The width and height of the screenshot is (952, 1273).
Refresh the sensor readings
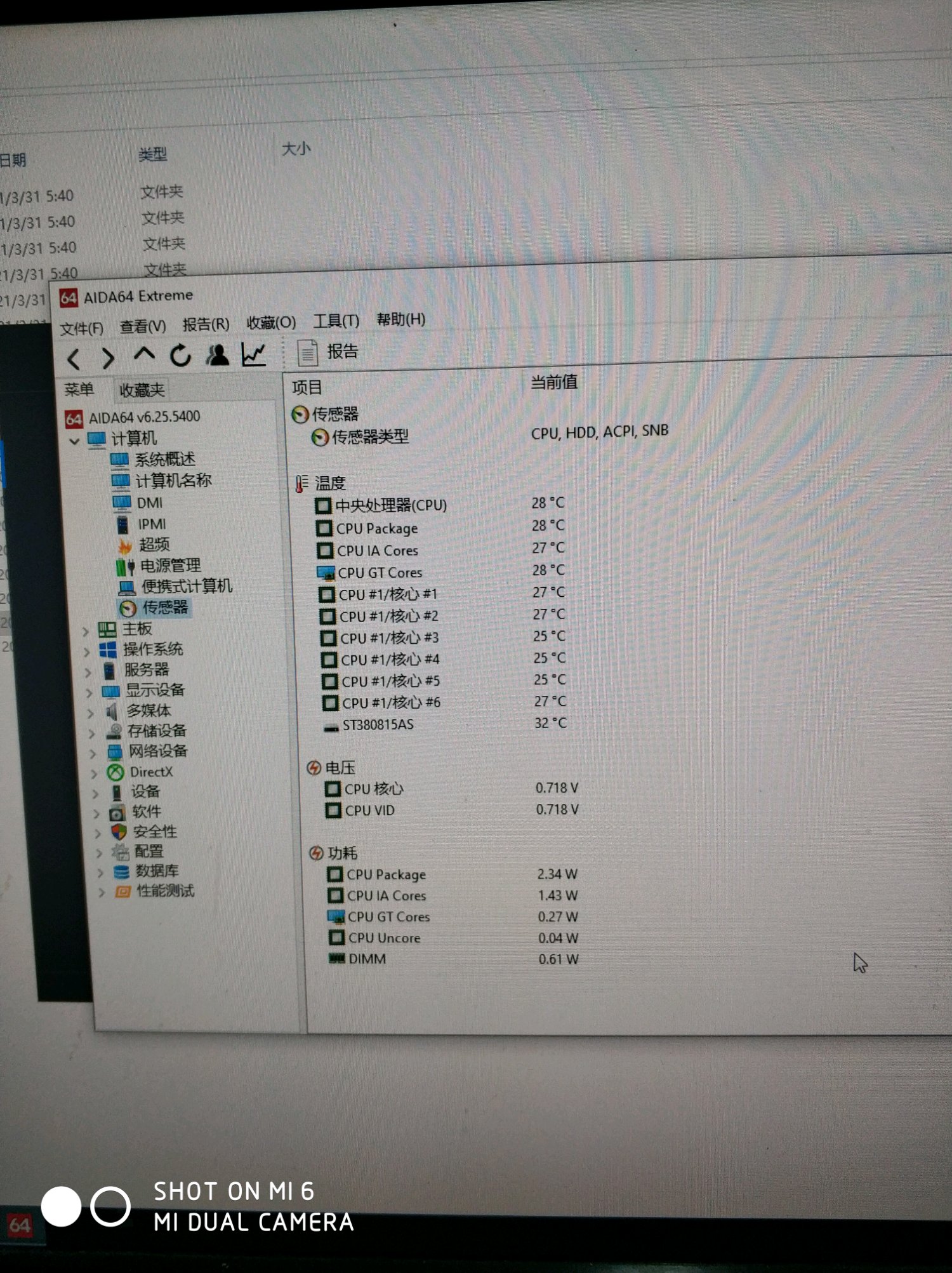(180, 356)
